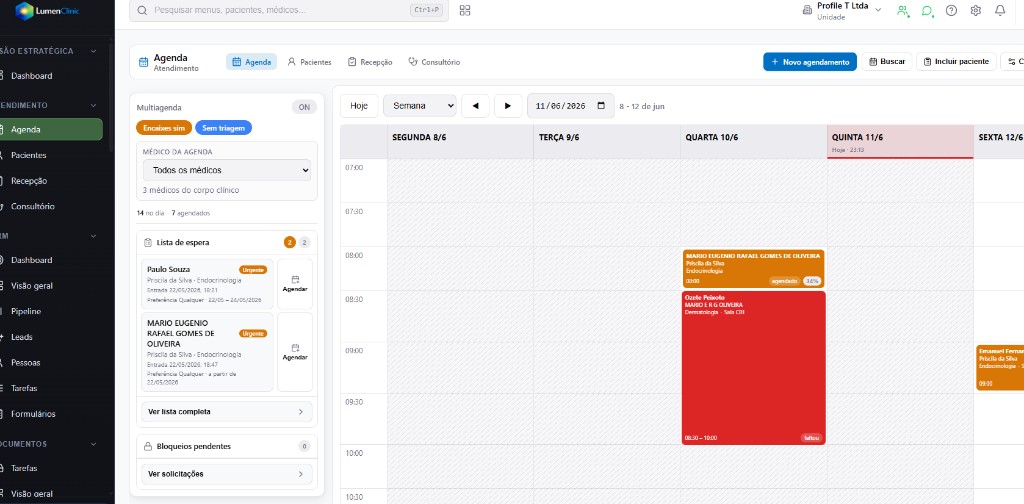Open the users icon in top bar
This screenshot has width=1024, height=504.
[903, 10]
